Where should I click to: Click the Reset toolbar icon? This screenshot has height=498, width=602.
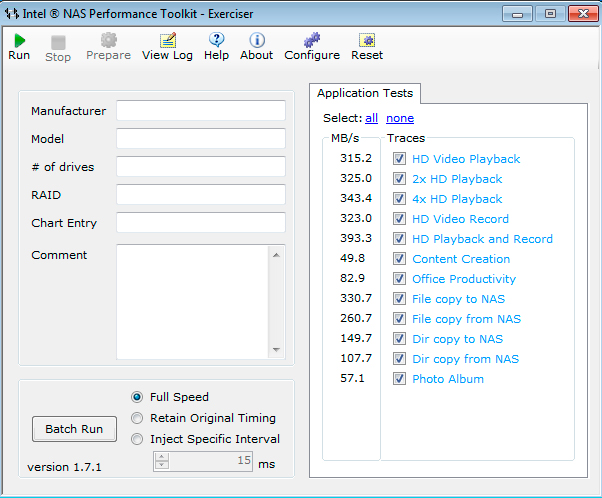[367, 40]
